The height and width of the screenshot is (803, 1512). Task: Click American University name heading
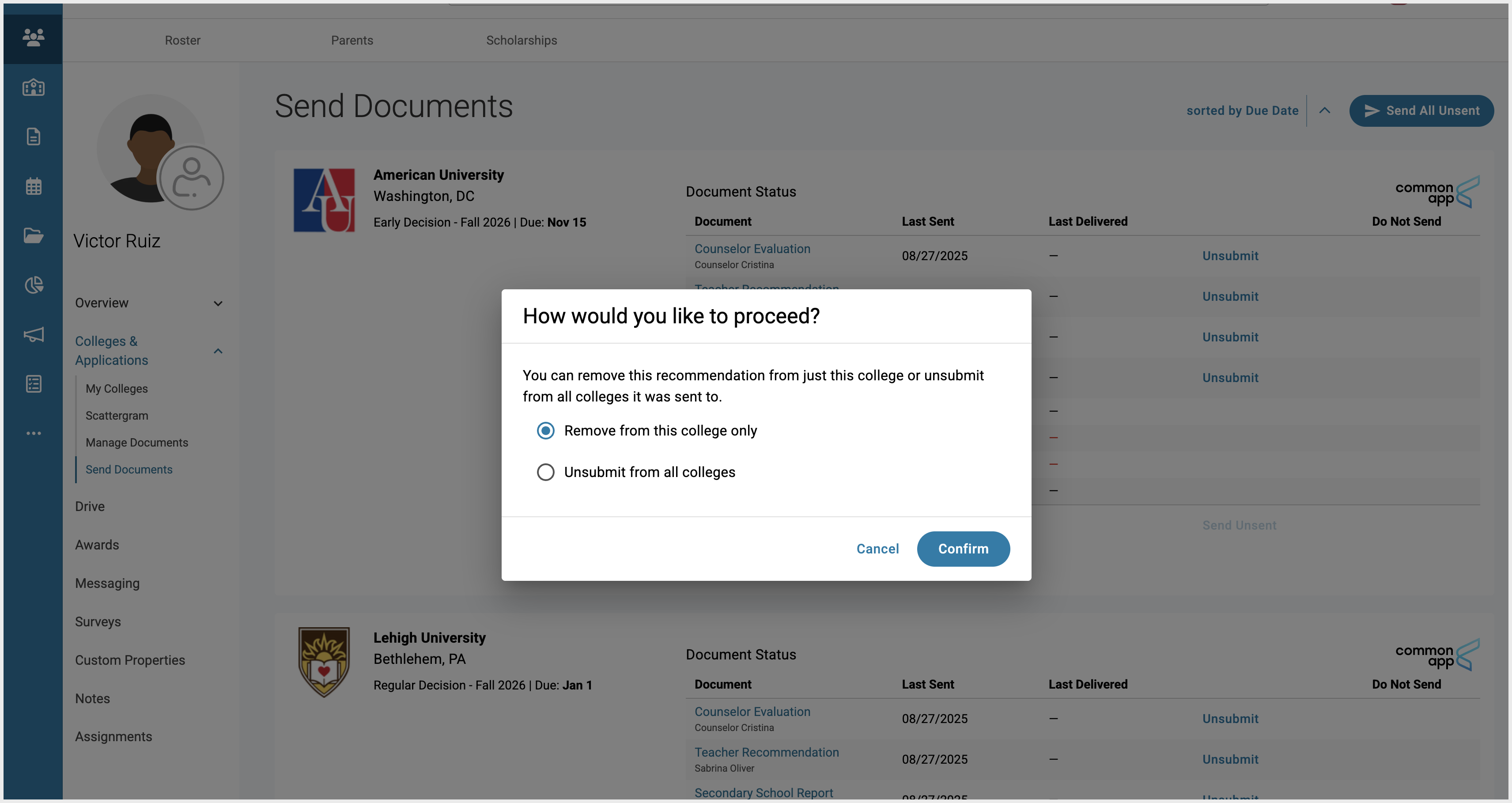click(x=438, y=175)
